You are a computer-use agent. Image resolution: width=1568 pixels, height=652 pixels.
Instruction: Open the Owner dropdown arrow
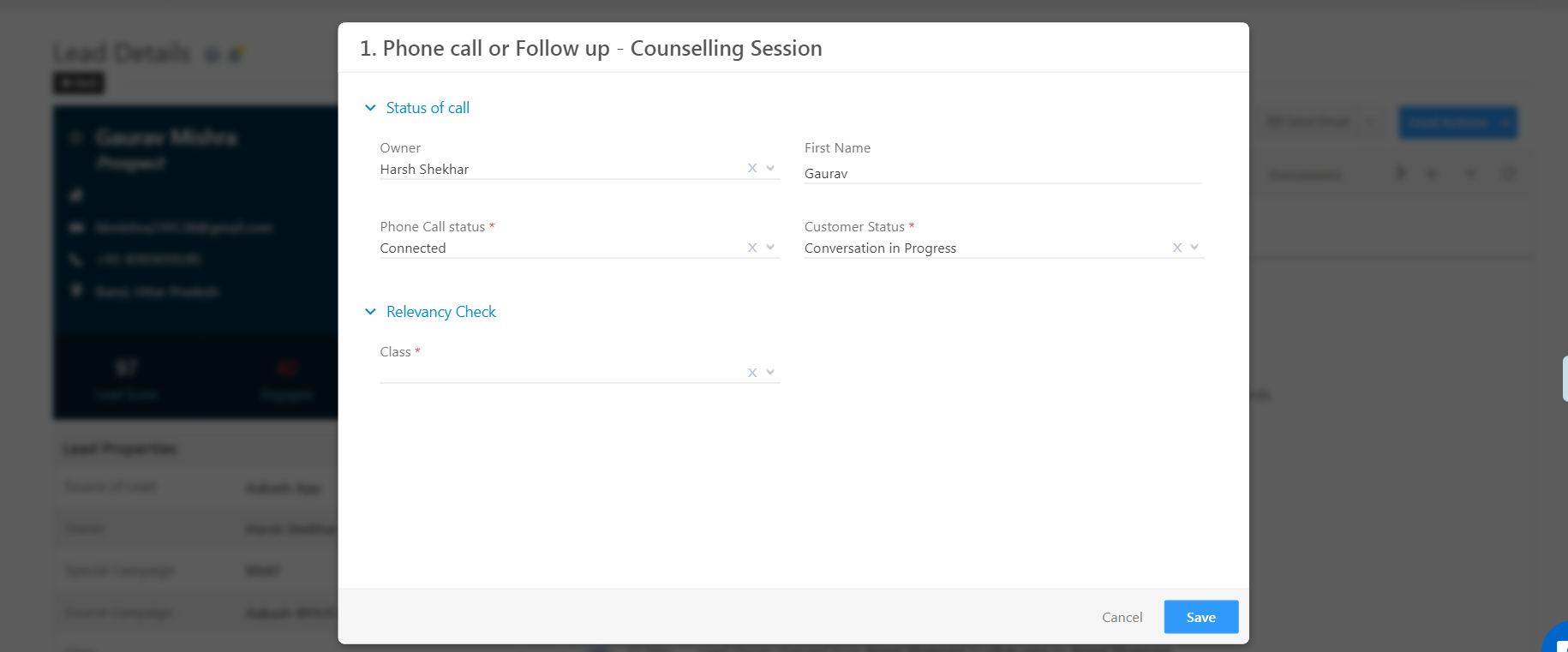(770, 169)
